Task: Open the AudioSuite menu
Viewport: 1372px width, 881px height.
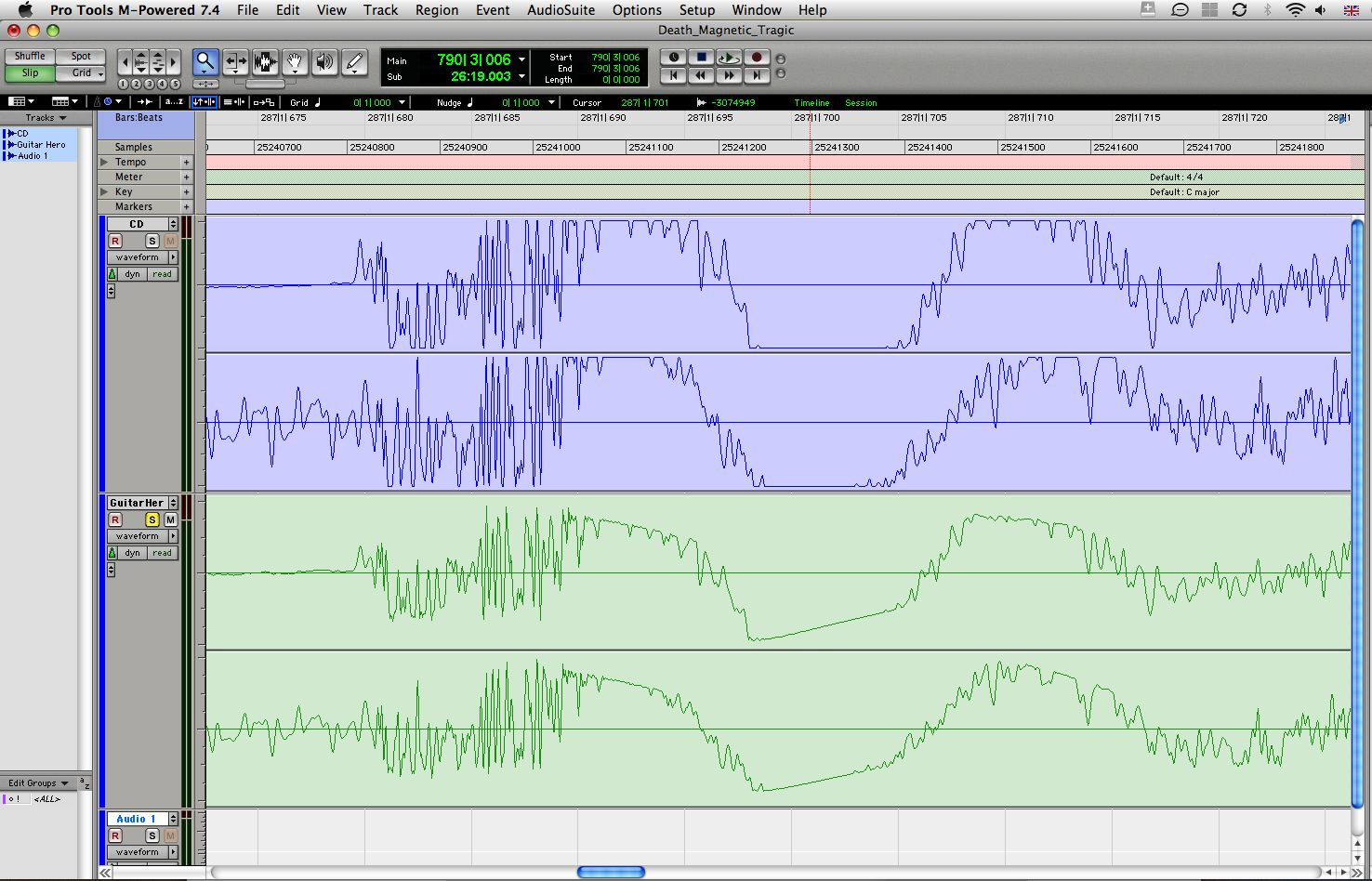Action: [x=561, y=10]
